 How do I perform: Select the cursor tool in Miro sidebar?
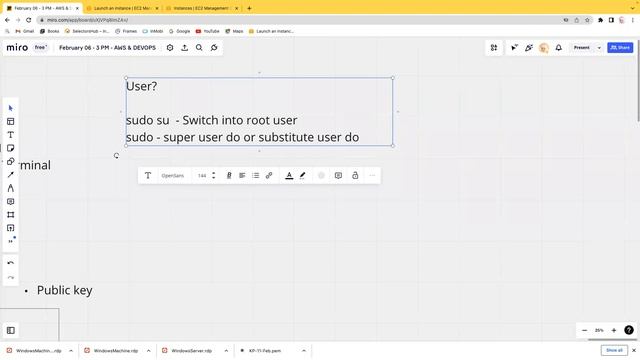[x=11, y=108]
